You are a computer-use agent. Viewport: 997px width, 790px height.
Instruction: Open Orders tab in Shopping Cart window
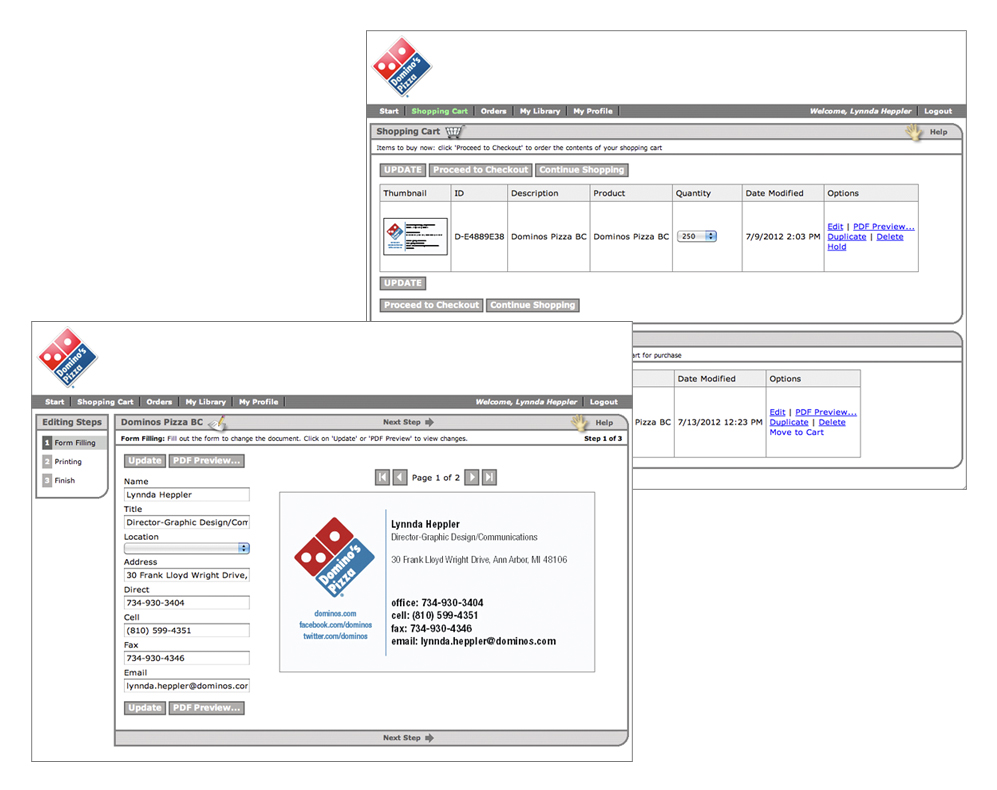[493, 111]
